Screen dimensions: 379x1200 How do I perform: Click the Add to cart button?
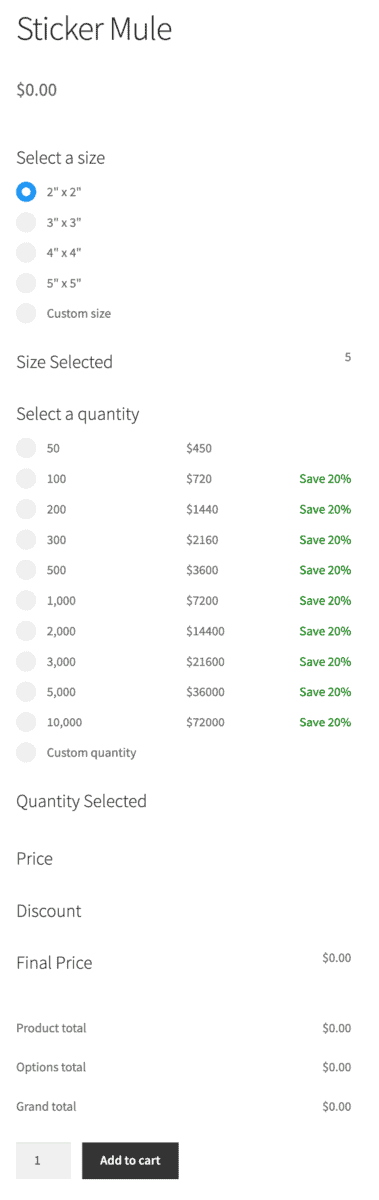130,1160
